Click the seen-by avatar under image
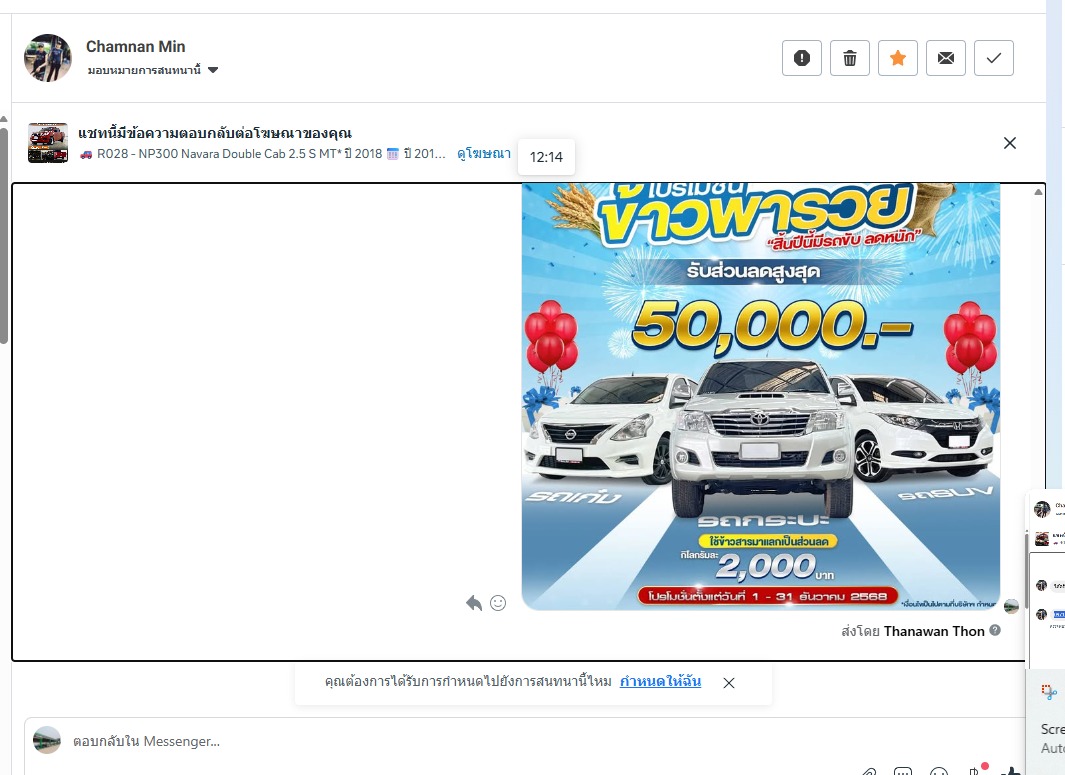Screen dimensions: 1065x775 click(x=1011, y=606)
